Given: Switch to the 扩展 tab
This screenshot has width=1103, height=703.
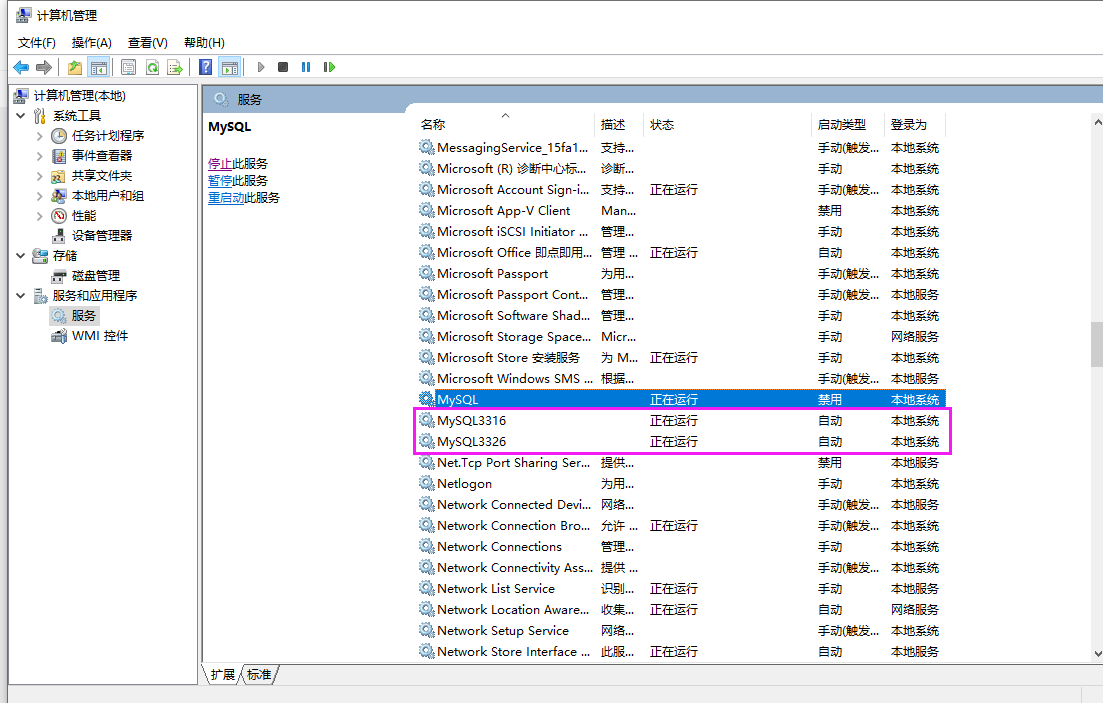Looking at the screenshot, I should click(222, 674).
